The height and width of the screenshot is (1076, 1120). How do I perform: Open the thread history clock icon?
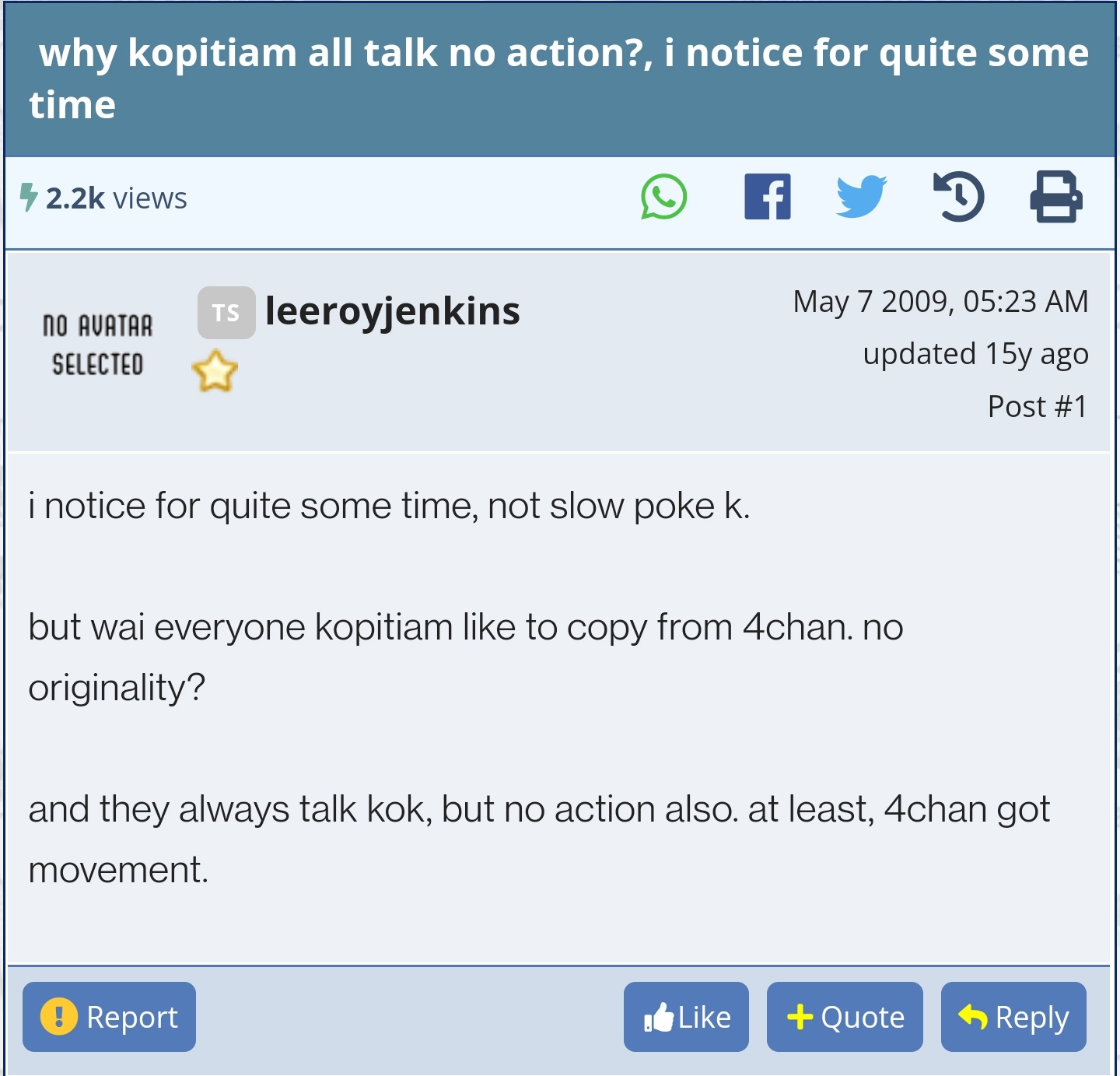click(958, 196)
